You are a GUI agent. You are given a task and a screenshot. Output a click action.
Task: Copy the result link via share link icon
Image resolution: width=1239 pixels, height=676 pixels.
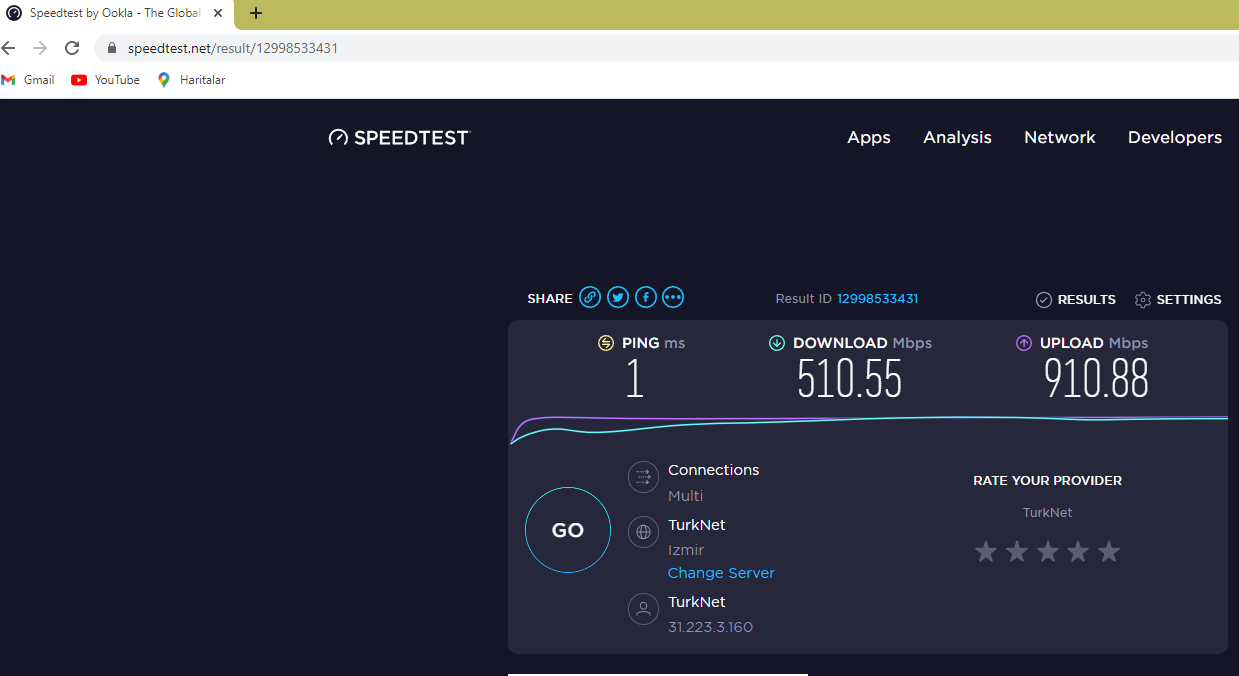590,297
